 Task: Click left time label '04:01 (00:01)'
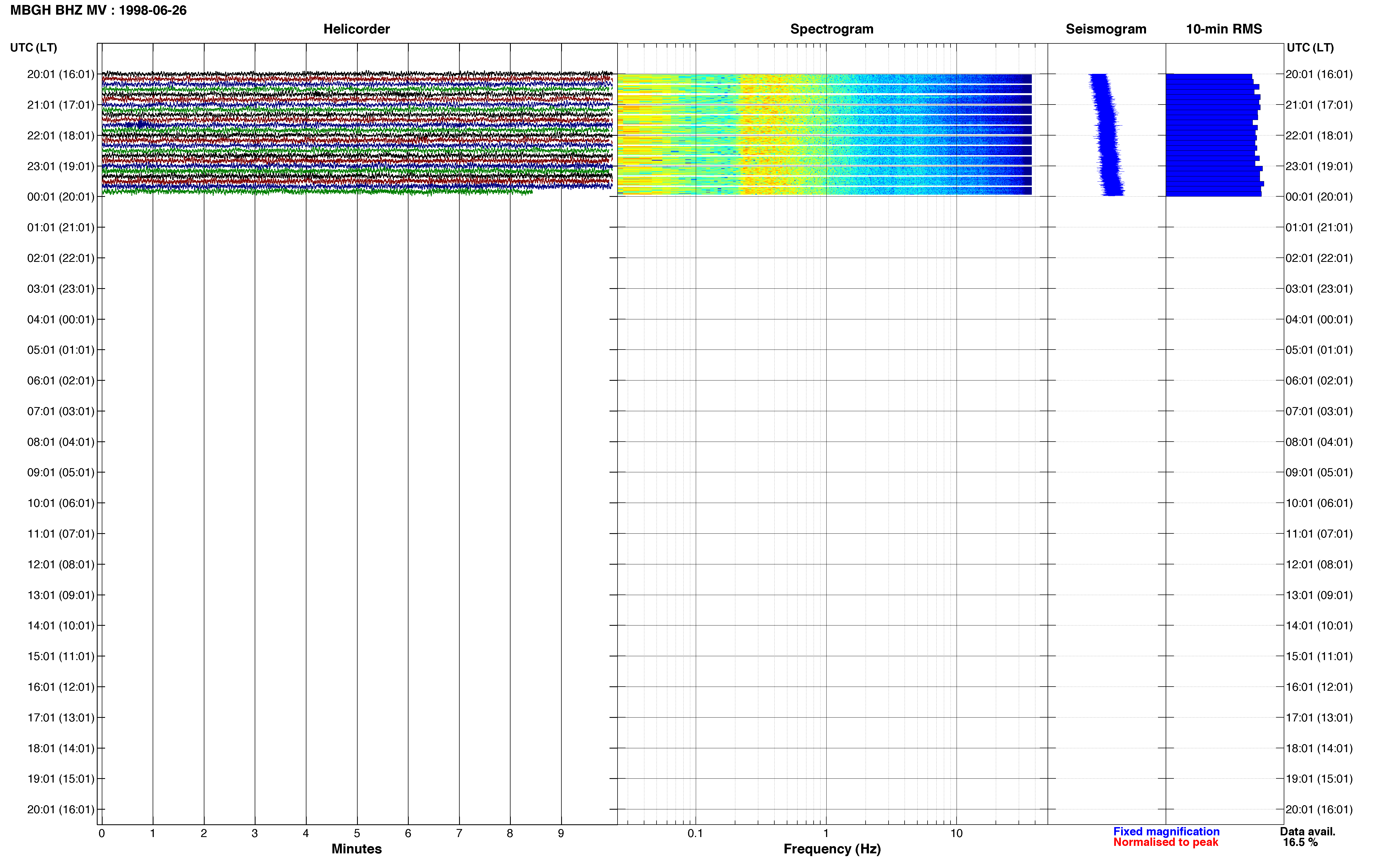click(x=61, y=319)
